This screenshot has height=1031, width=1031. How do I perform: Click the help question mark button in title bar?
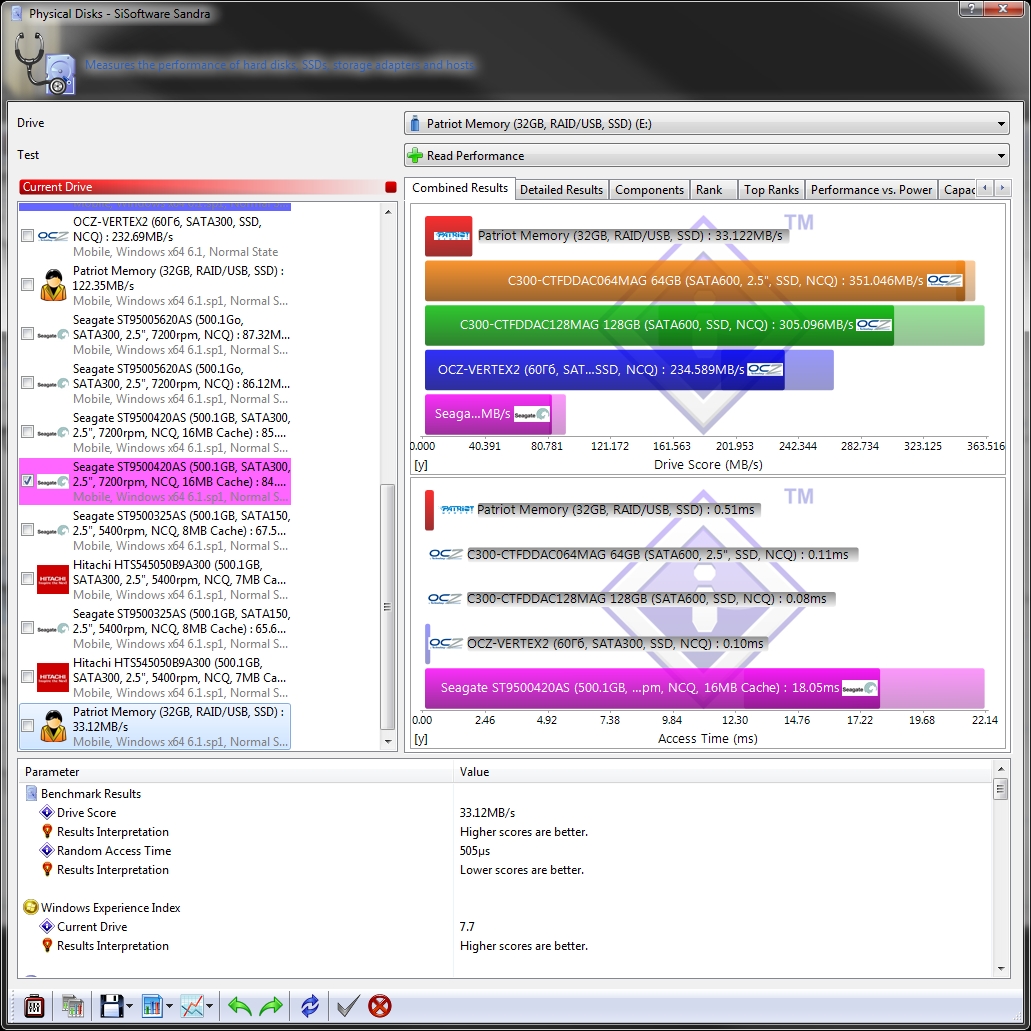tap(971, 9)
